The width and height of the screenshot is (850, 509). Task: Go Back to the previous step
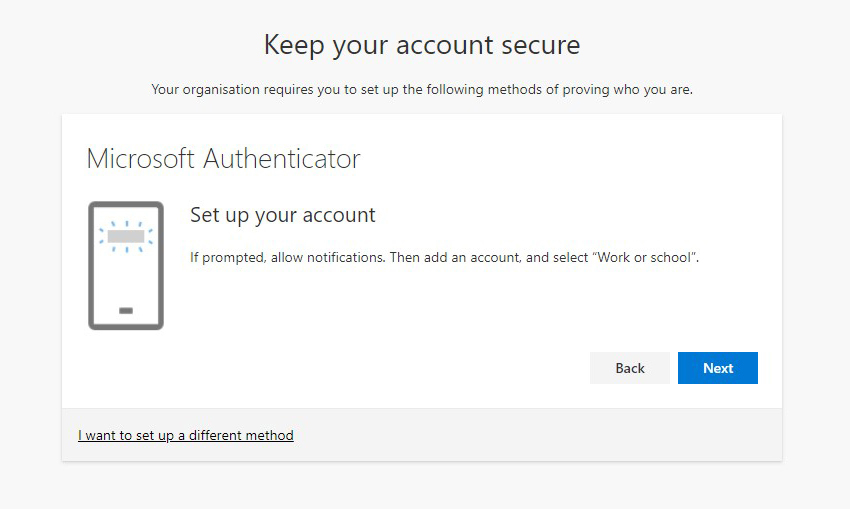(630, 368)
